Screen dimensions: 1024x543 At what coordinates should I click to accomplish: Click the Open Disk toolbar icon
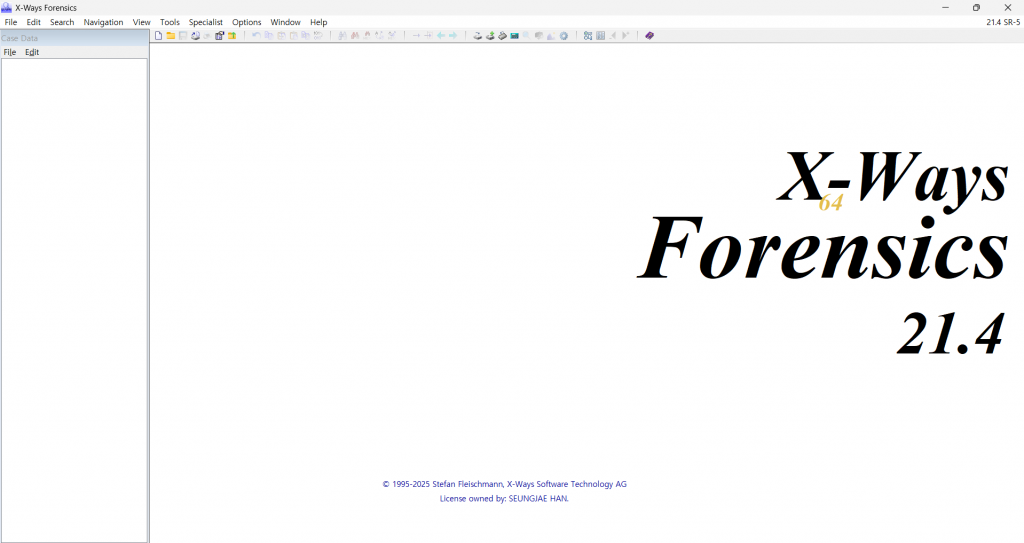coord(477,36)
